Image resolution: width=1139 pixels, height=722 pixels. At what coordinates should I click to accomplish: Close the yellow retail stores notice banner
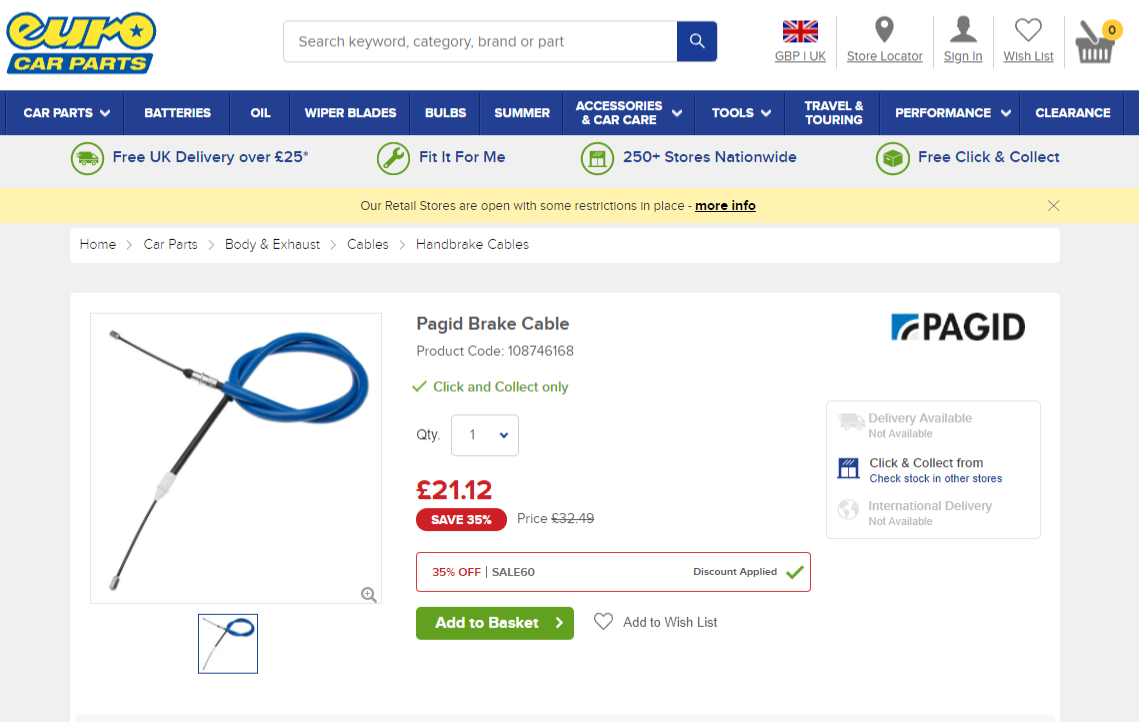tap(1053, 206)
